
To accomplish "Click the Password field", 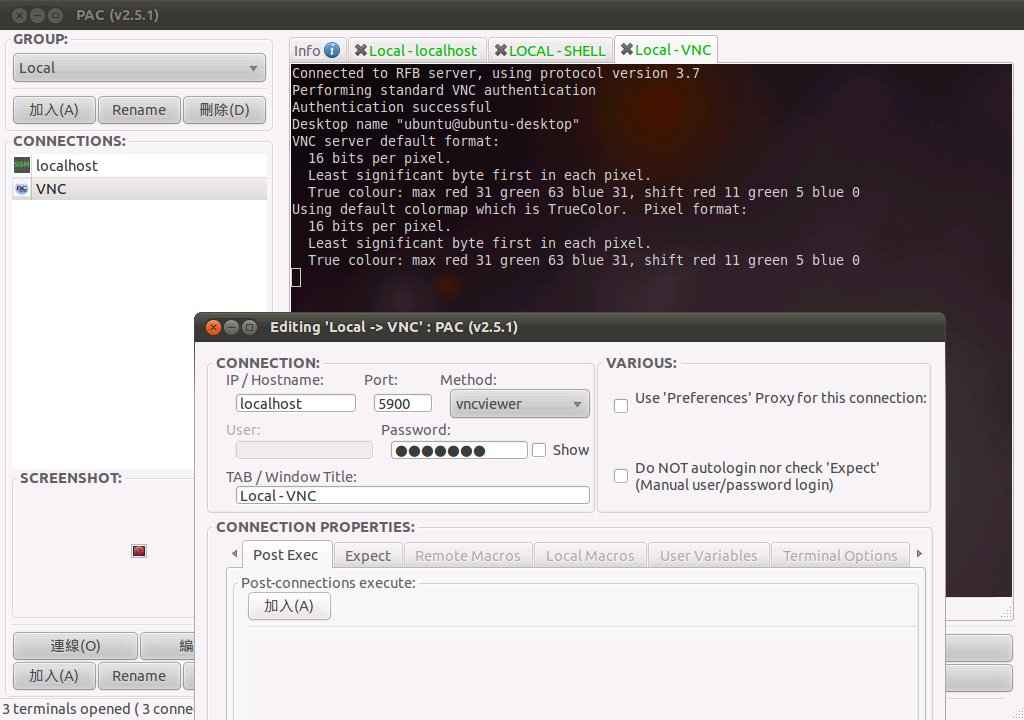I will click(459, 450).
